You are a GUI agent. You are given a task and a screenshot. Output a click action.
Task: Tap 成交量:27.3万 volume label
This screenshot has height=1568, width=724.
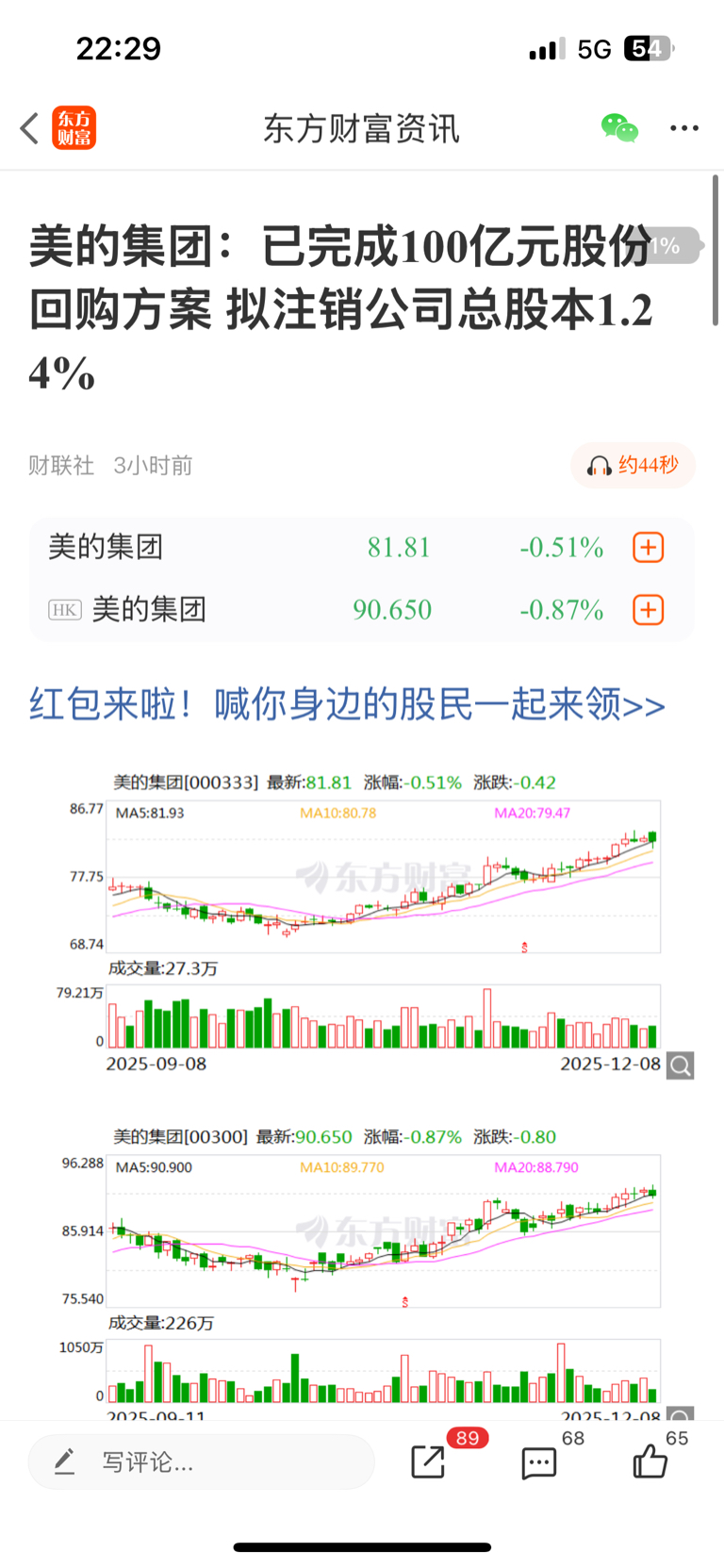(x=162, y=968)
